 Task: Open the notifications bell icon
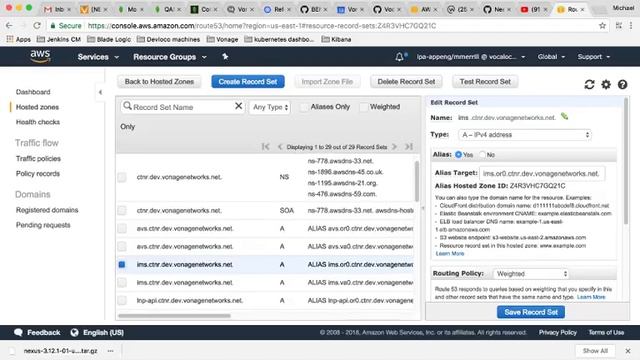(x=400, y=57)
